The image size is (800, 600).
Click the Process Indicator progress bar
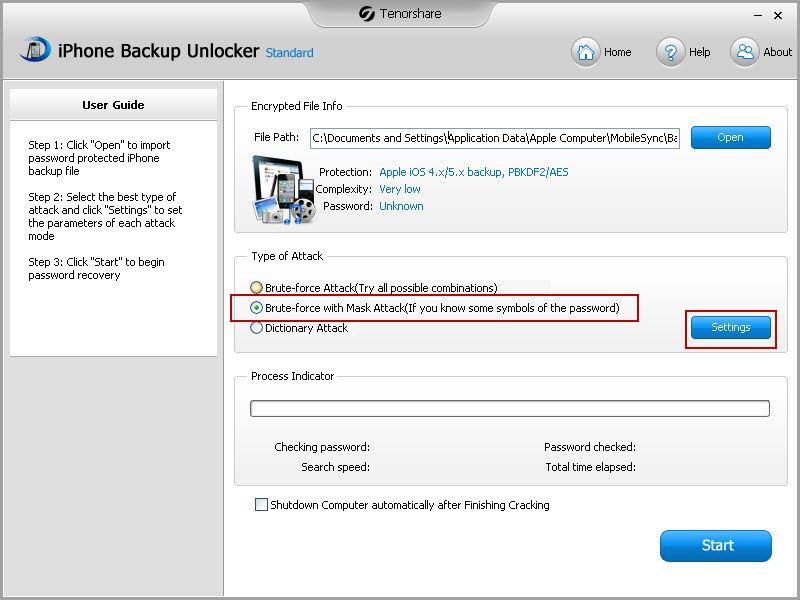pos(509,409)
